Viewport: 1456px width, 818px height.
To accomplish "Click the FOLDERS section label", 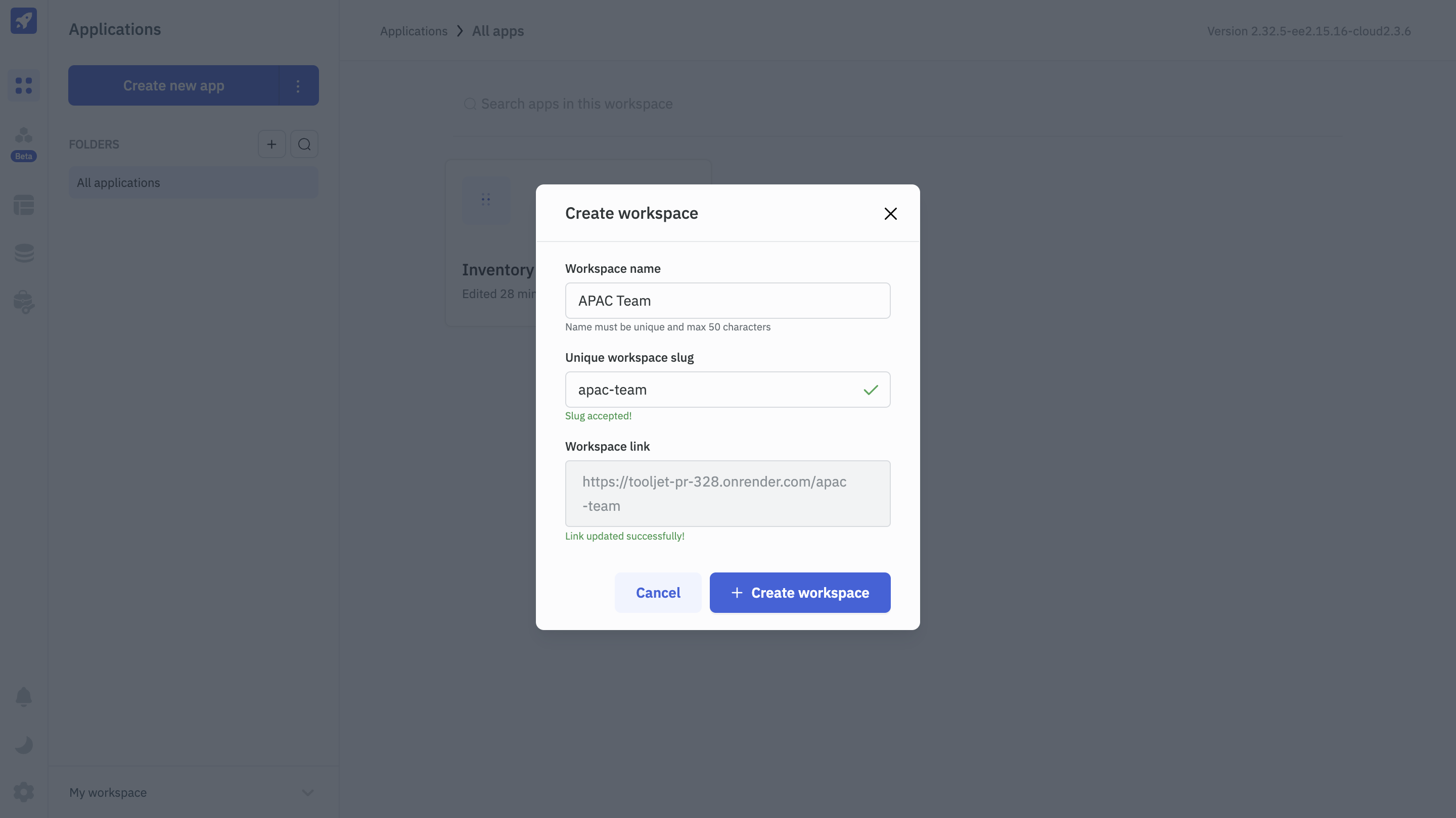I will [x=94, y=144].
